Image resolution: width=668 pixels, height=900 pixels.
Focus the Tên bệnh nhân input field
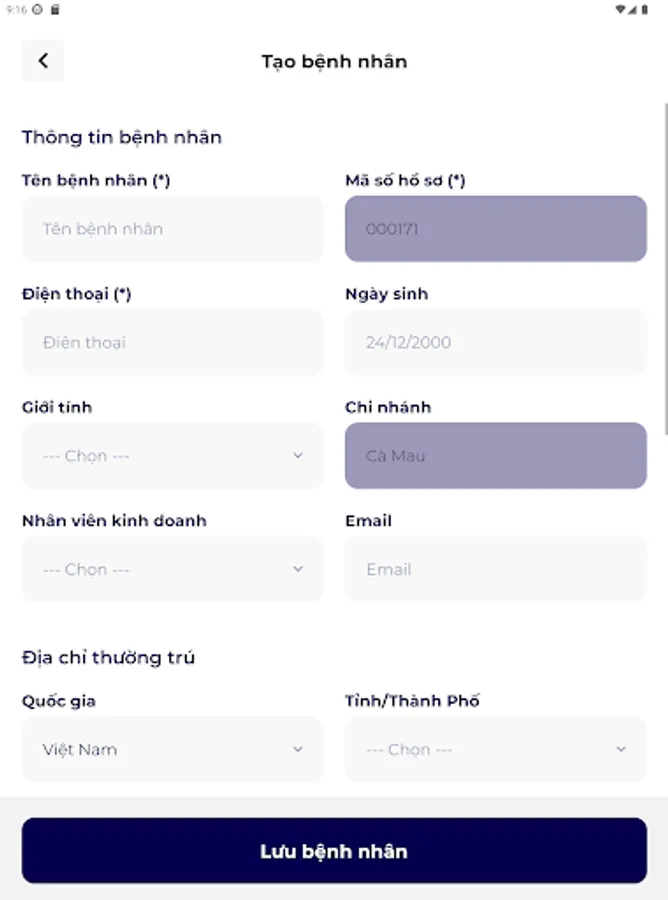pos(172,229)
